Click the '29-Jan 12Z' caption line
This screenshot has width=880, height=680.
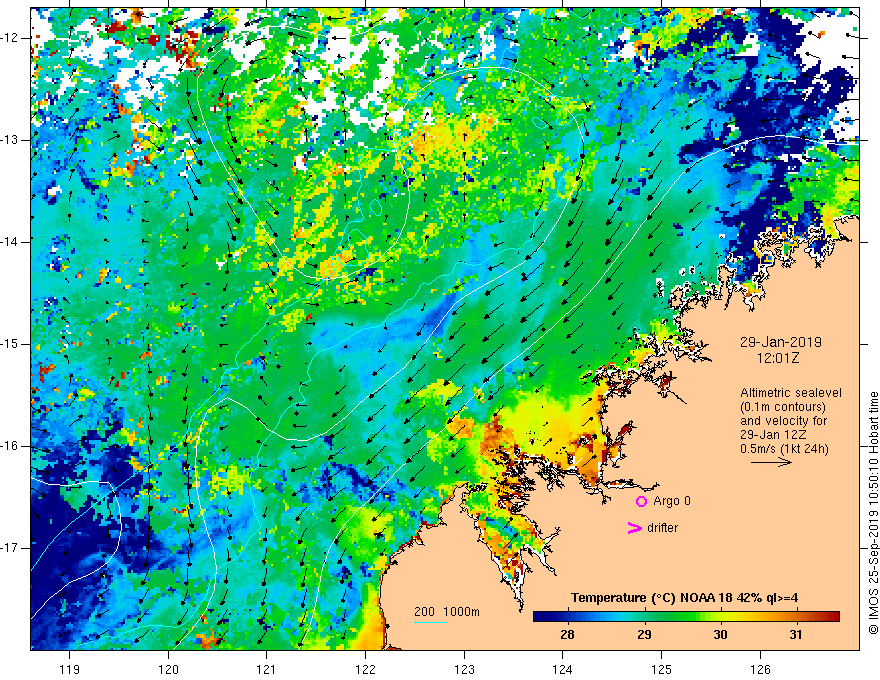(772, 435)
